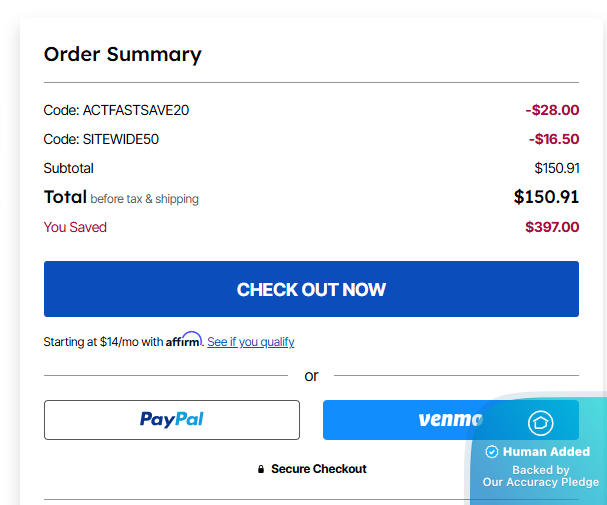Click the checkmark icon next to Human Added
607x505 pixels.
pos(491,452)
